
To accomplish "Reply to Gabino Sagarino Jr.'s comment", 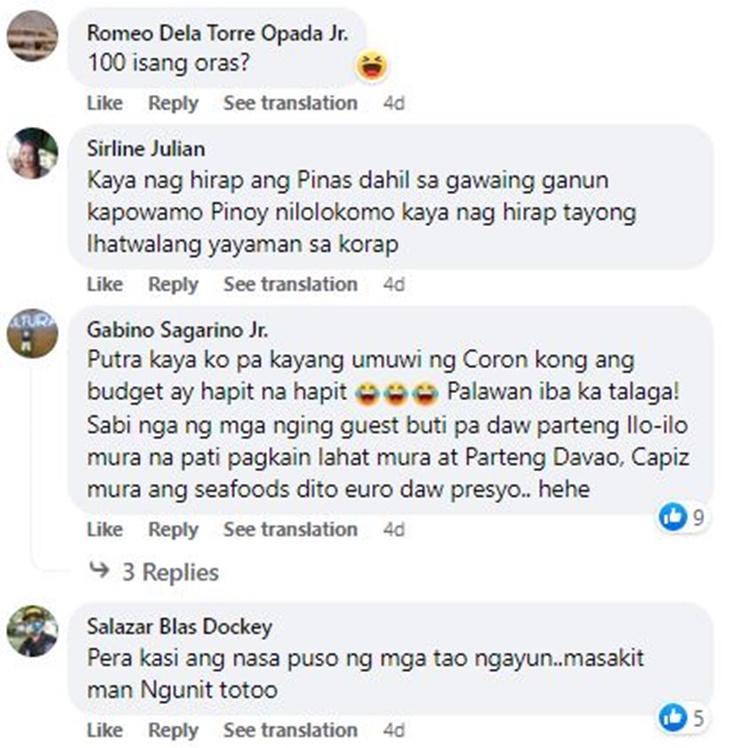I will 173,529.
